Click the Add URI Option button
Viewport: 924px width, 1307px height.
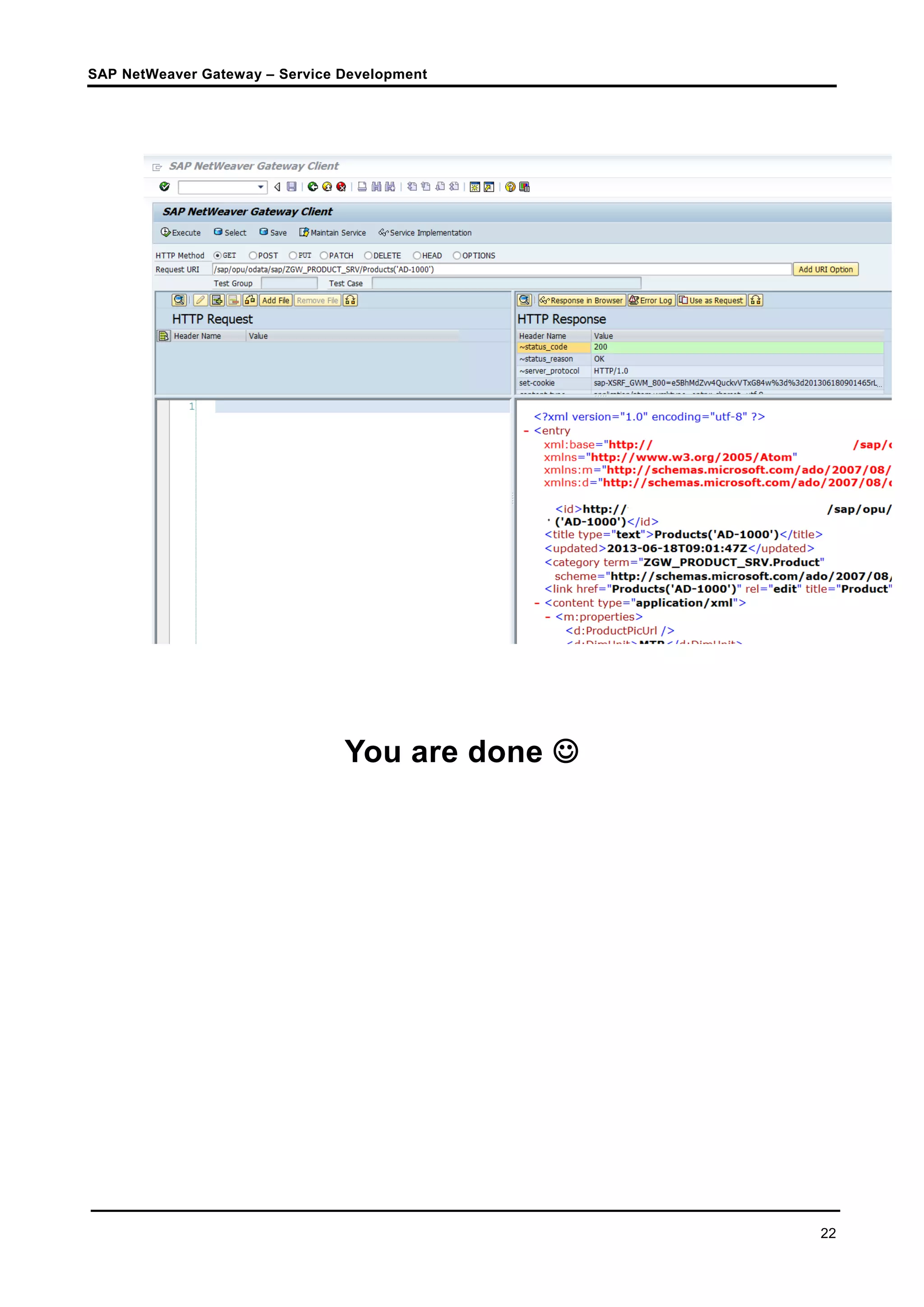(826, 269)
